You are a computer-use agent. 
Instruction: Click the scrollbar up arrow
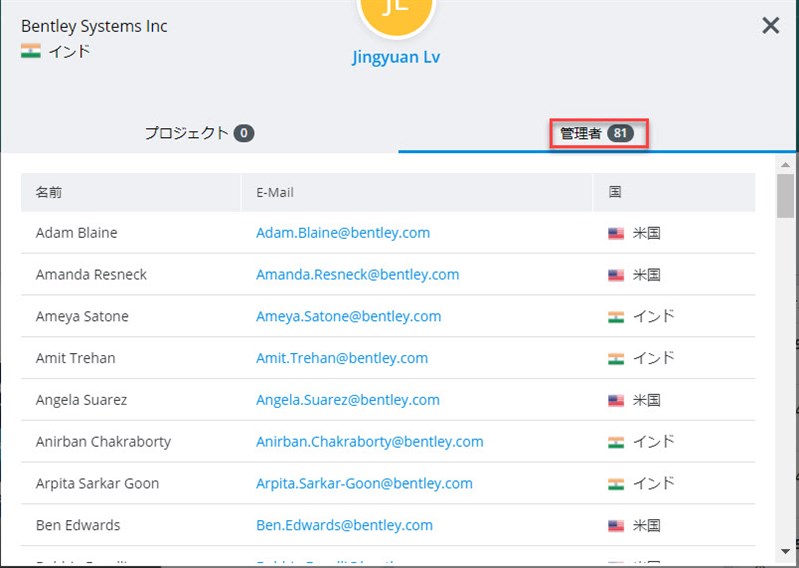(x=785, y=165)
